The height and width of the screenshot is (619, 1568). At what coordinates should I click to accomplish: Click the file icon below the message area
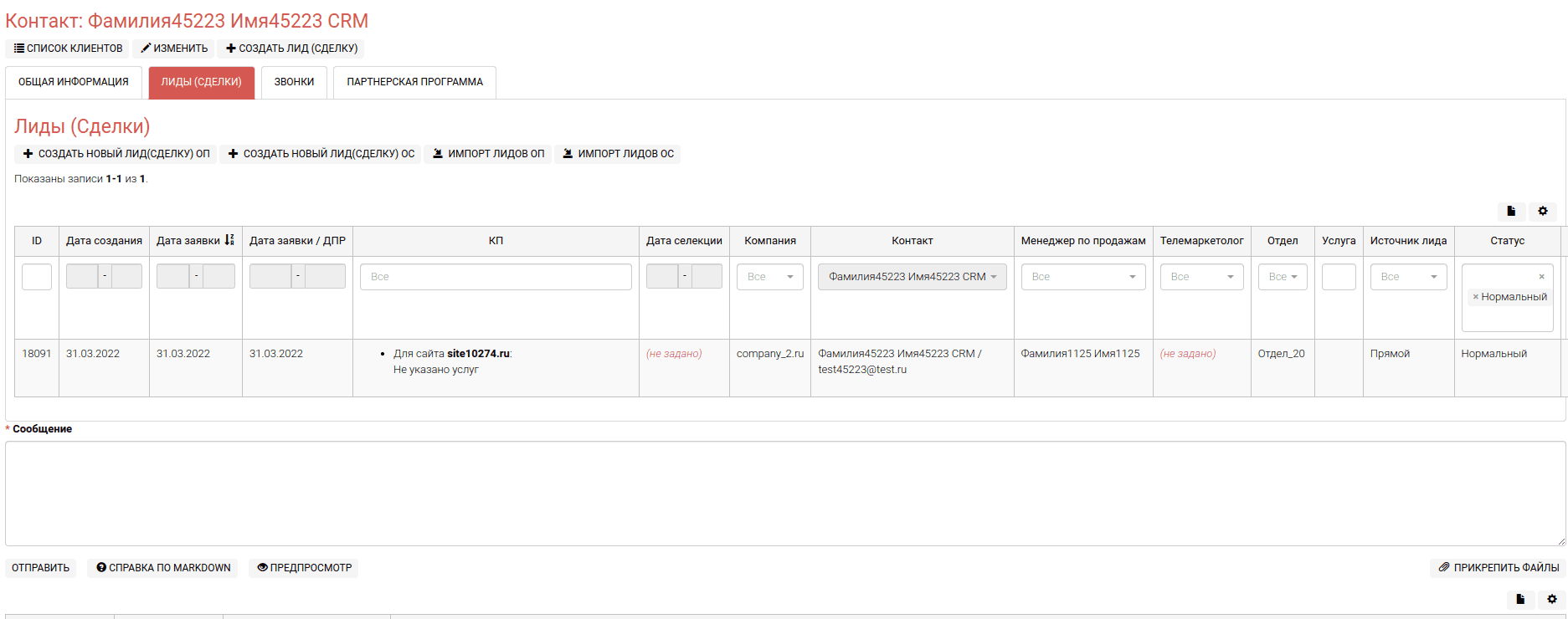click(x=1520, y=599)
